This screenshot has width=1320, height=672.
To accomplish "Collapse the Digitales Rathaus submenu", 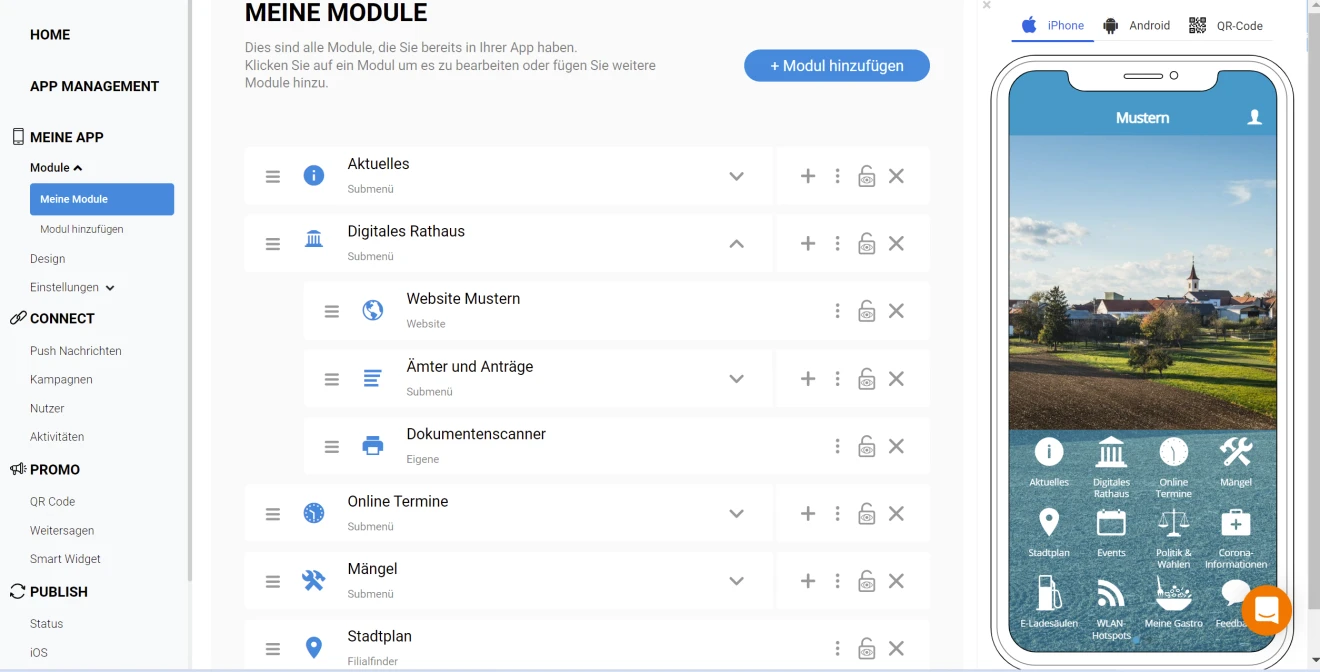I will tap(736, 243).
